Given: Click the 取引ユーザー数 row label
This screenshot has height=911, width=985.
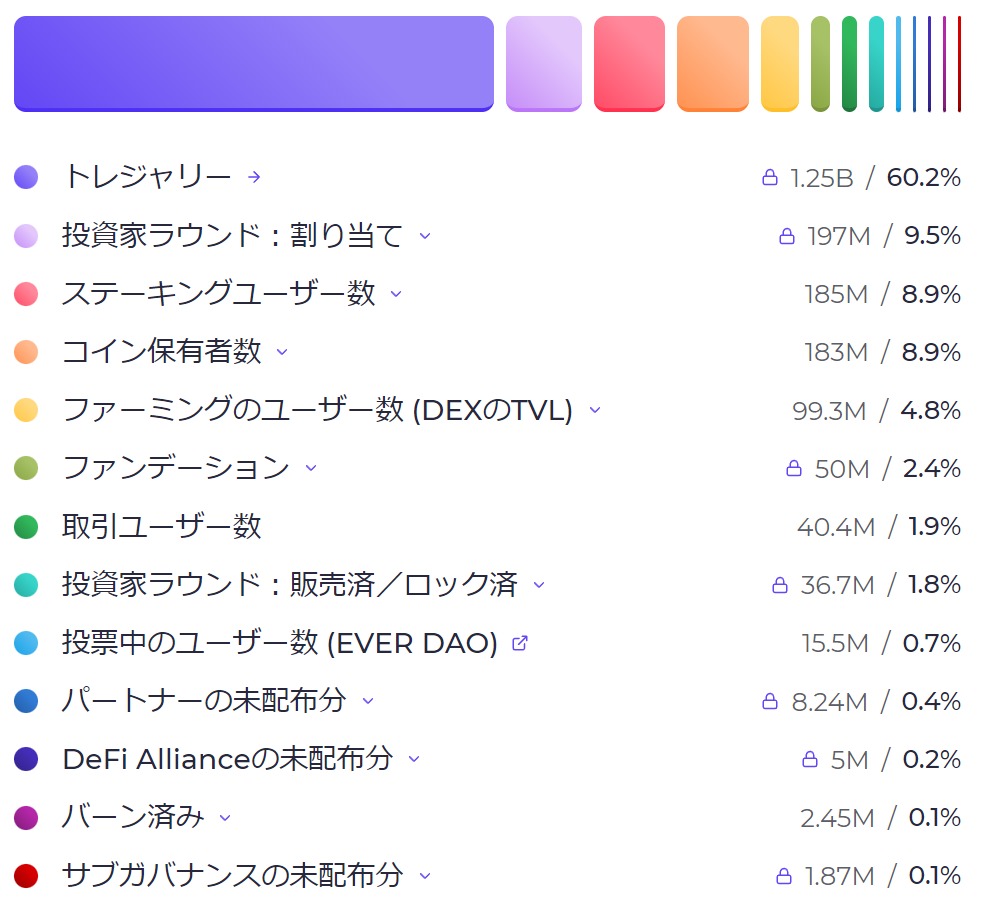Looking at the screenshot, I should (163, 526).
